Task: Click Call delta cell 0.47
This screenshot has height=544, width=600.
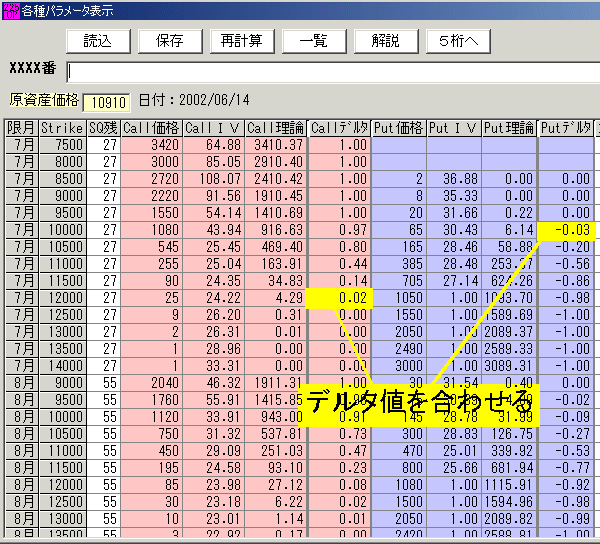Action: tap(339, 451)
